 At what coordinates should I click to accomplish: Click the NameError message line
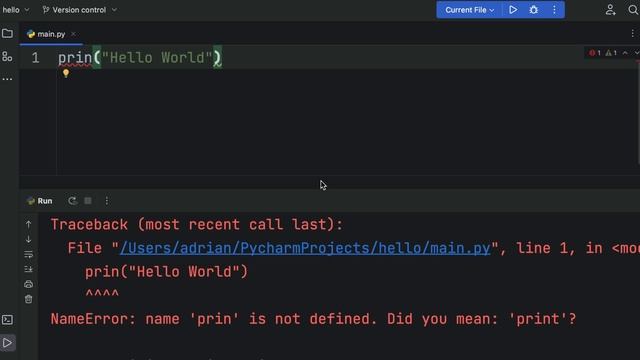(x=313, y=319)
